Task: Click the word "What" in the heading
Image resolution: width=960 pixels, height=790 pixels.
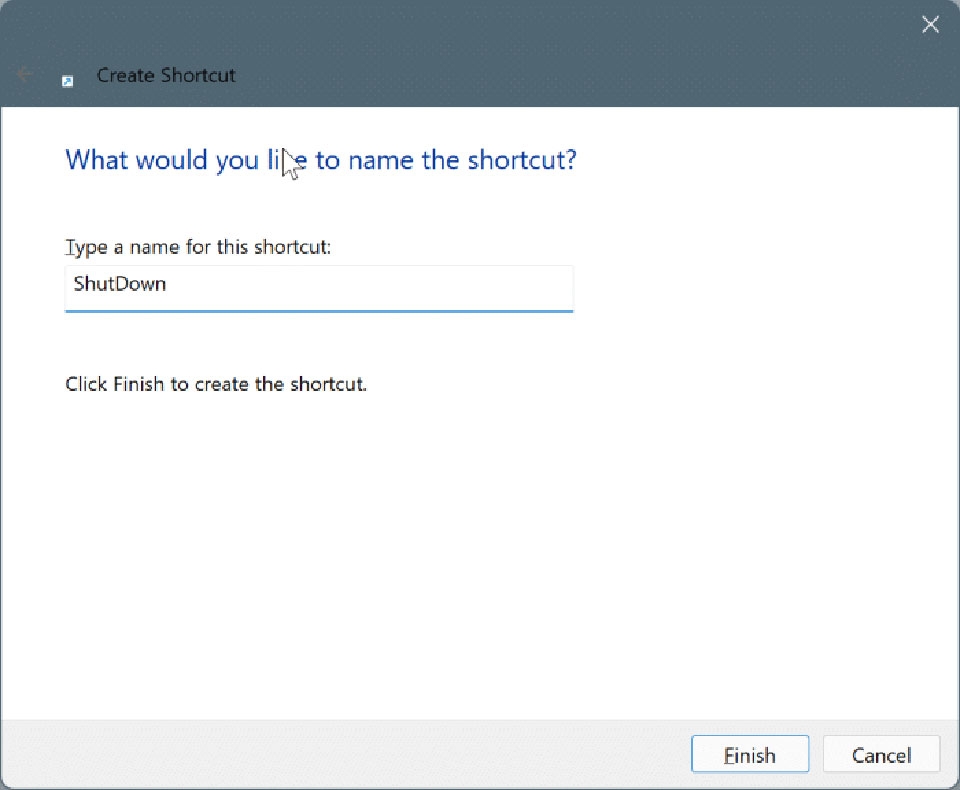Action: click(95, 160)
